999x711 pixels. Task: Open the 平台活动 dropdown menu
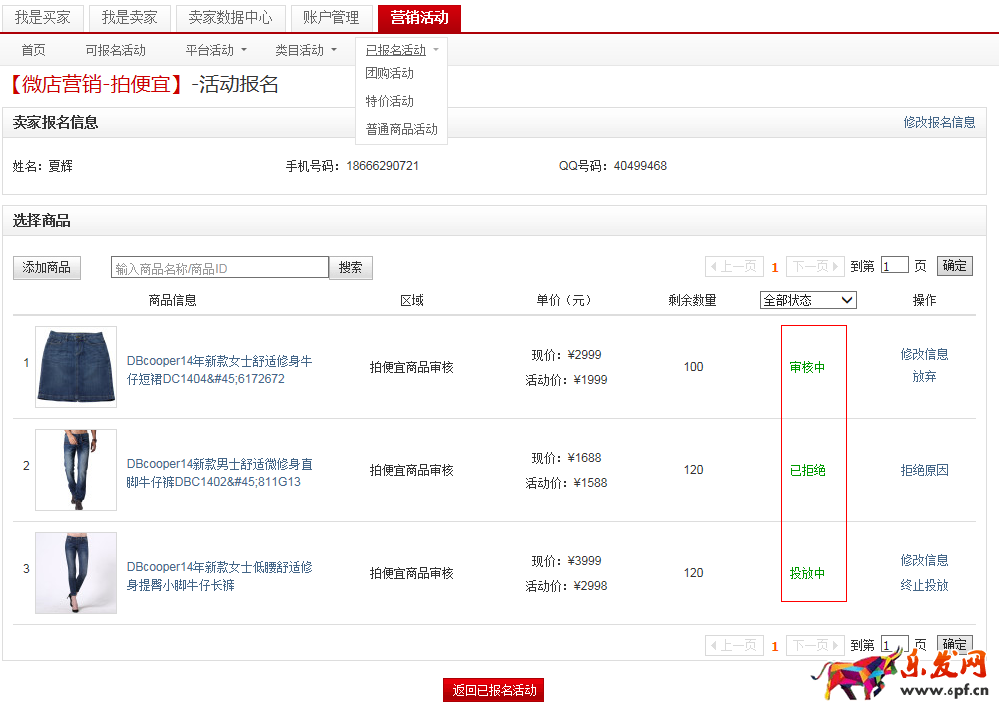pos(215,50)
